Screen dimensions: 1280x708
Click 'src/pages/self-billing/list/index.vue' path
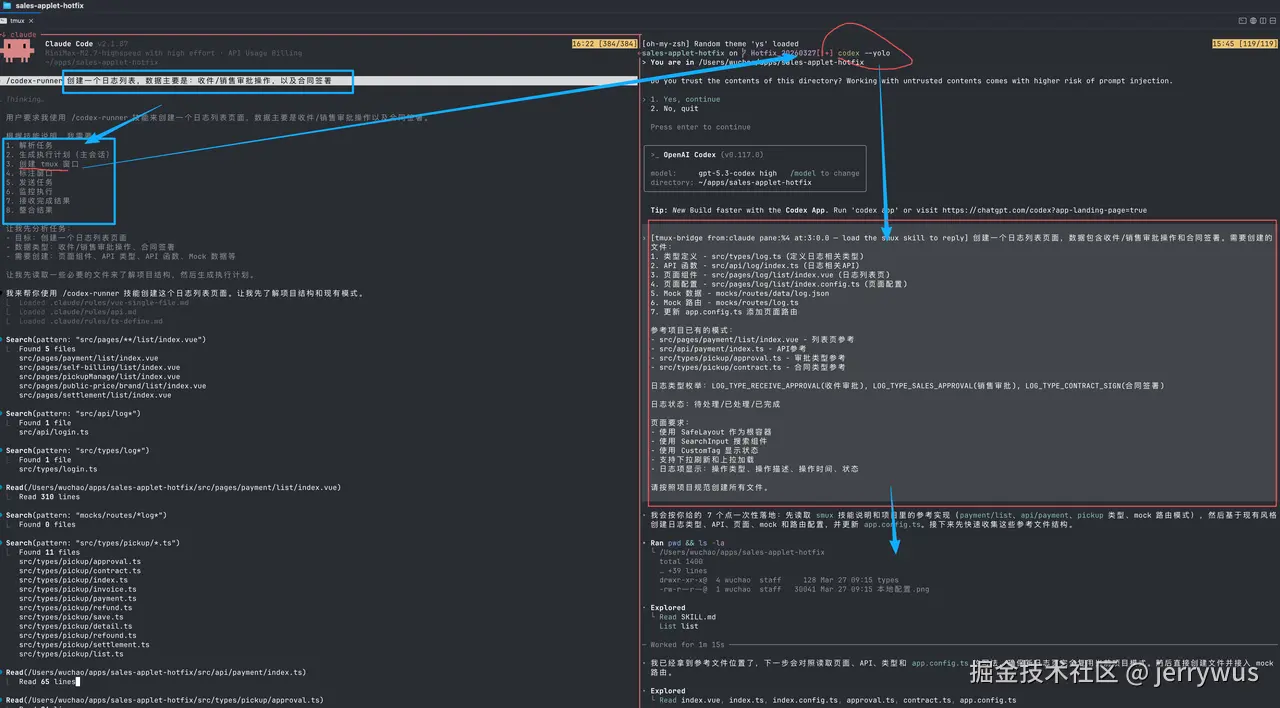pyautogui.click(x=99, y=367)
